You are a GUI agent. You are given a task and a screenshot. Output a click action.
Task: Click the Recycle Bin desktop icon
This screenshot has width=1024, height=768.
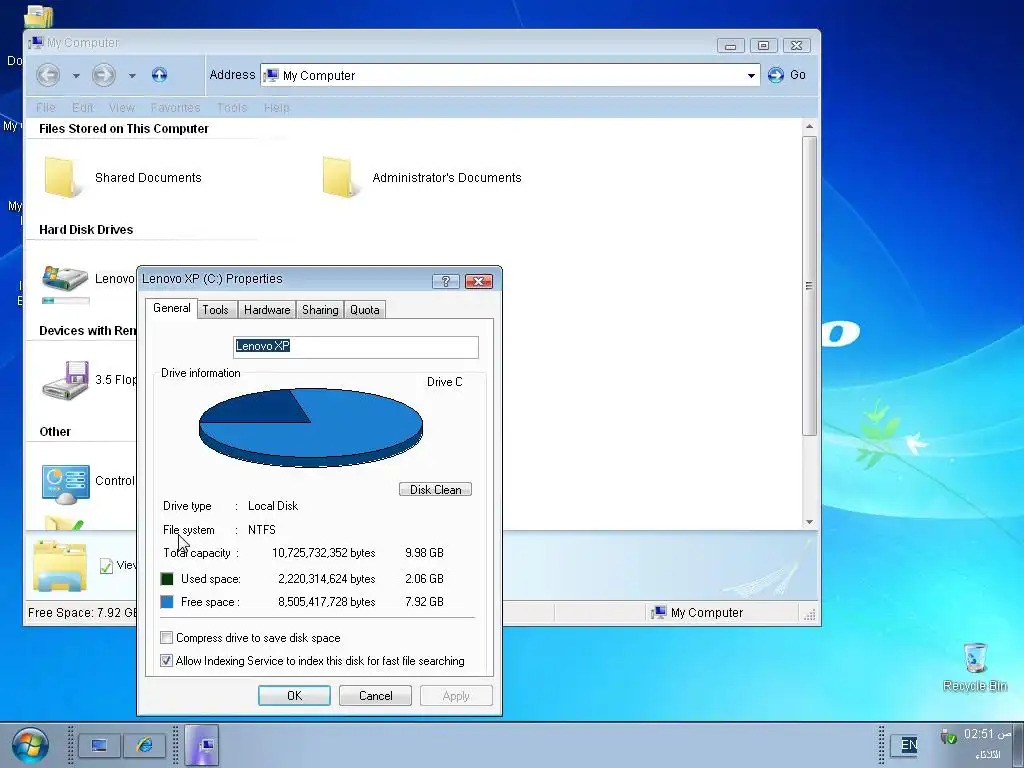pyautogui.click(x=975, y=658)
